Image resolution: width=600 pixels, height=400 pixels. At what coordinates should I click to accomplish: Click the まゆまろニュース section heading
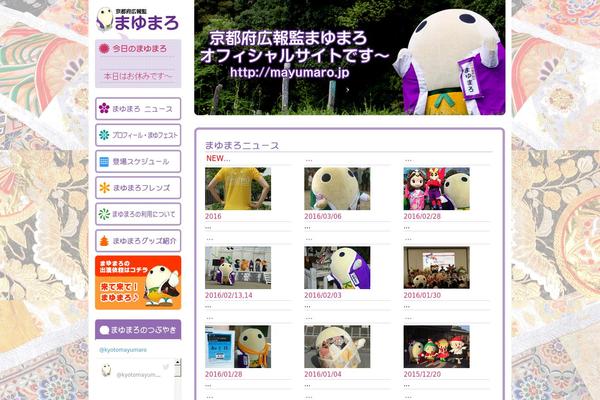[242, 145]
